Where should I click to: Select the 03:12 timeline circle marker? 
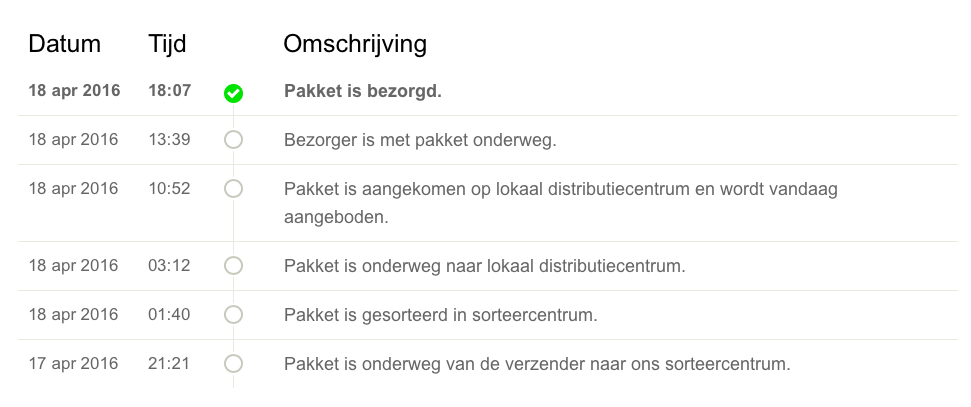tap(233, 266)
